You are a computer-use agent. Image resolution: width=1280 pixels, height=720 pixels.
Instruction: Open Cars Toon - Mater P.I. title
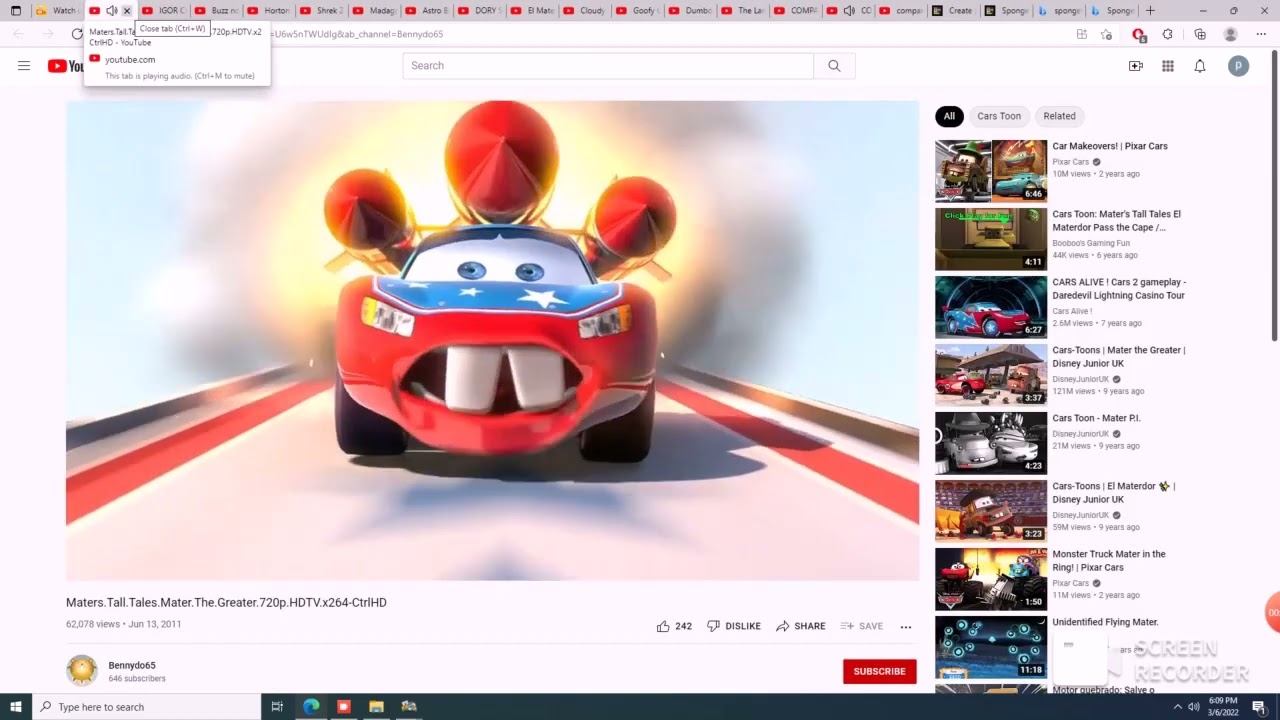coord(1096,418)
